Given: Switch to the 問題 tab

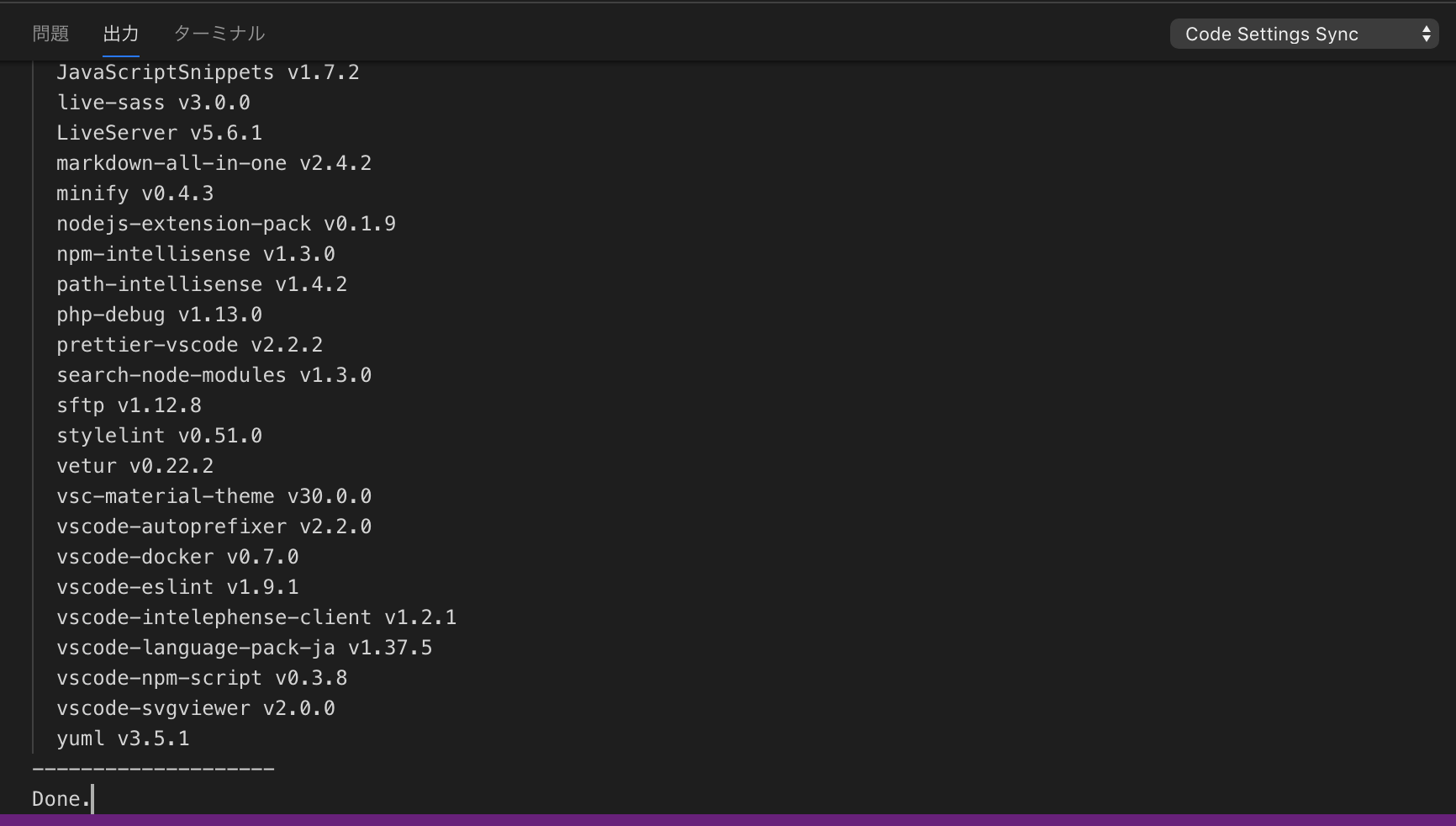Looking at the screenshot, I should click(x=50, y=34).
